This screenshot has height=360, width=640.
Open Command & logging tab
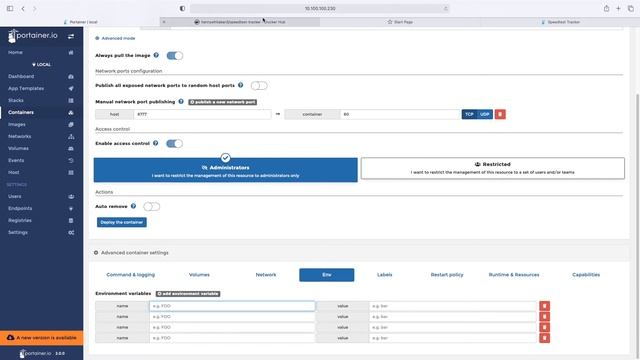coord(131,275)
